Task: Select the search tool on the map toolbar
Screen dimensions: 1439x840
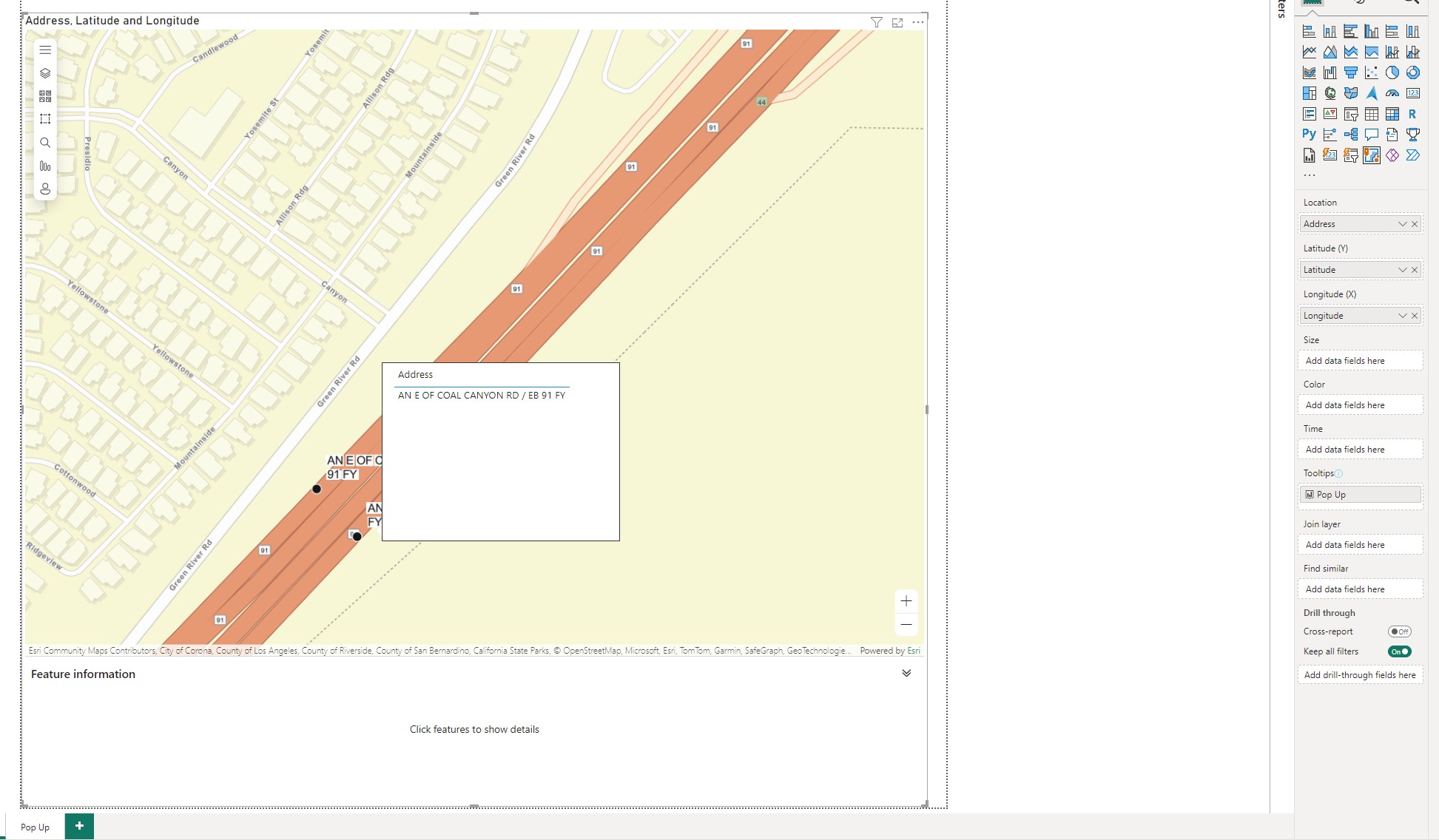Action: coord(45,142)
